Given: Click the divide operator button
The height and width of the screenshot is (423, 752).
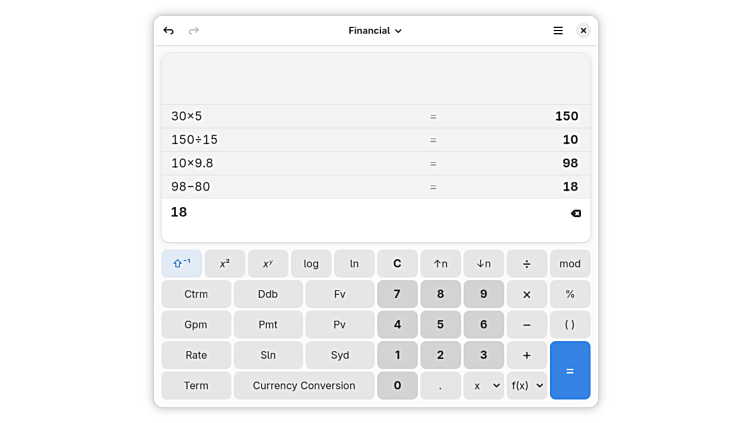Looking at the screenshot, I should click(526, 264).
